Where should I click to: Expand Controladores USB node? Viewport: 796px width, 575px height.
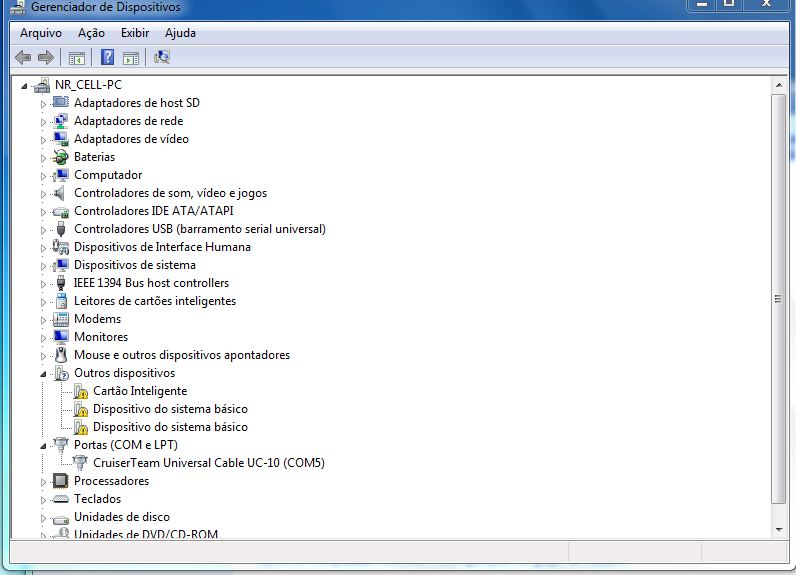43,230
